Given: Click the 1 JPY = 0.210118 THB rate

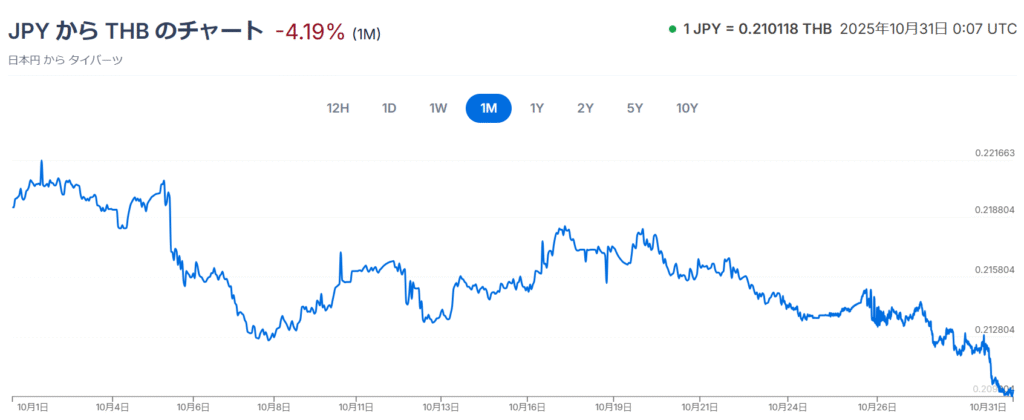Looking at the screenshot, I should point(757,29).
